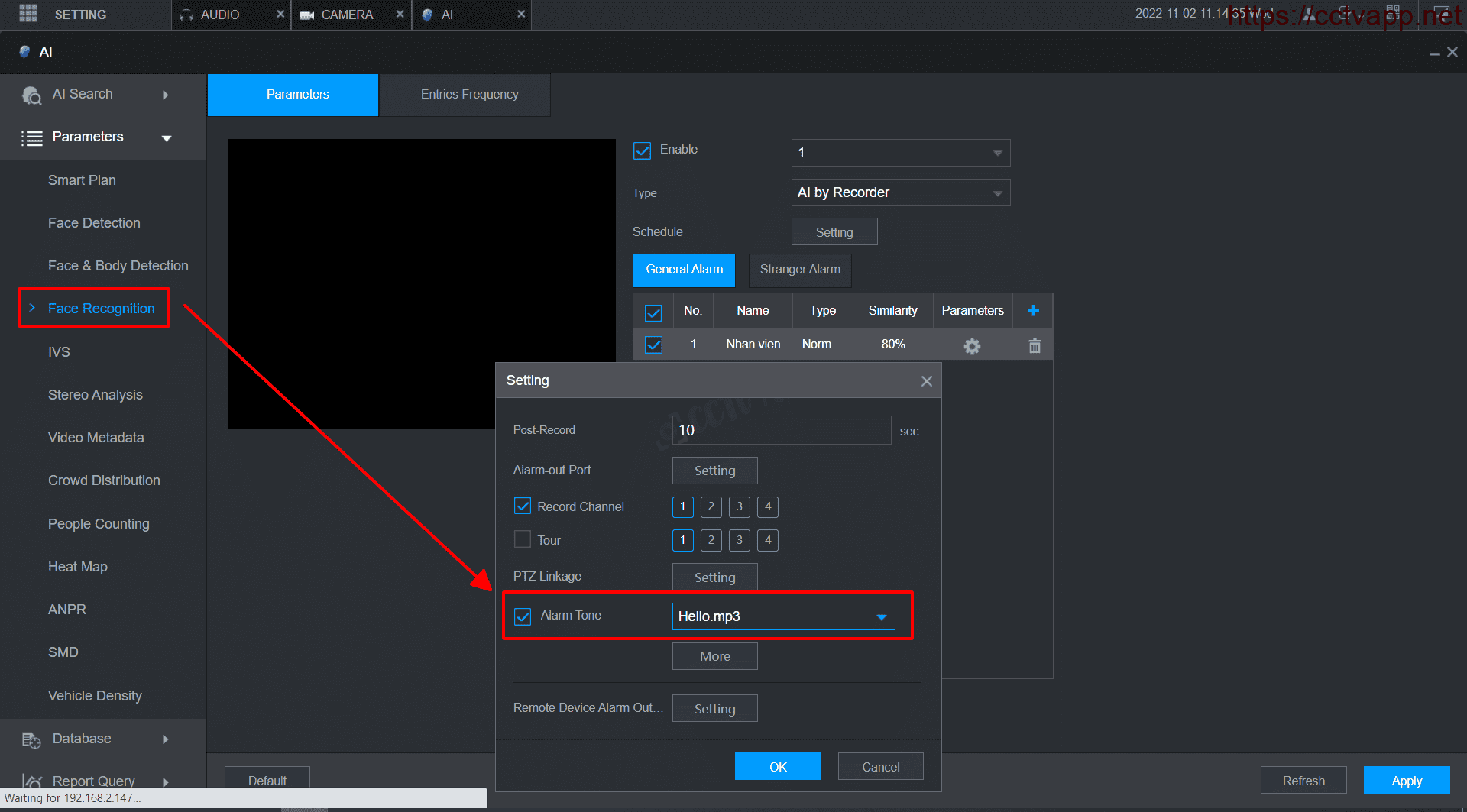This screenshot has width=1467, height=812.
Task: Uncheck the Alarm Tone checkbox
Action: (x=523, y=616)
